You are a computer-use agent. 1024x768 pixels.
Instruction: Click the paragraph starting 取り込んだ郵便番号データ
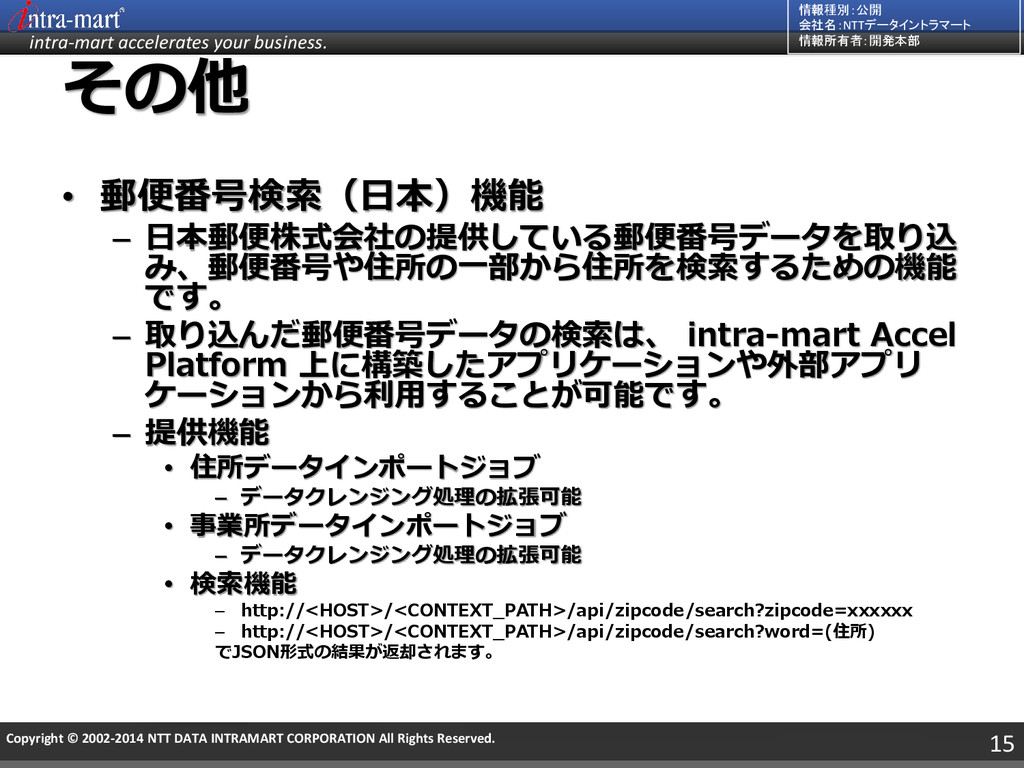coord(551,364)
